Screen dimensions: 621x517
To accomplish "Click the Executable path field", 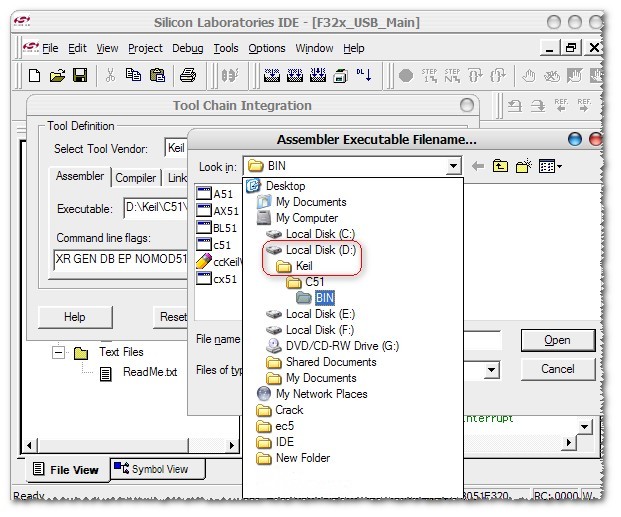I will [x=156, y=208].
